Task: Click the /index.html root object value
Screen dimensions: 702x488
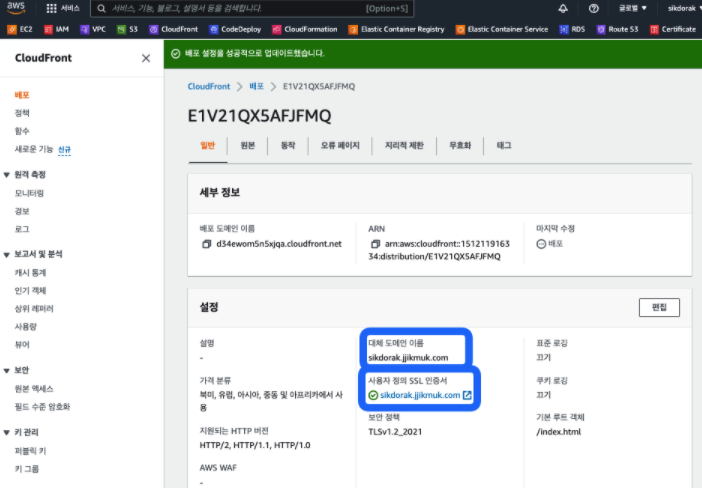Action: pyautogui.click(x=559, y=432)
